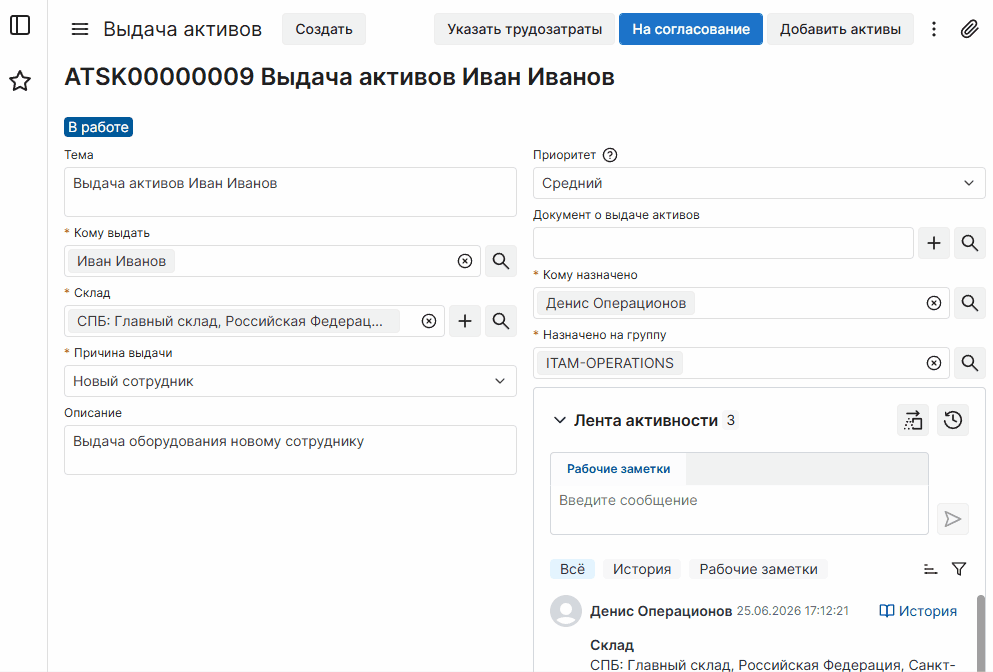Image resolution: width=993 pixels, height=672 pixels.
Task: Add page to favorites star
Action: [20, 81]
